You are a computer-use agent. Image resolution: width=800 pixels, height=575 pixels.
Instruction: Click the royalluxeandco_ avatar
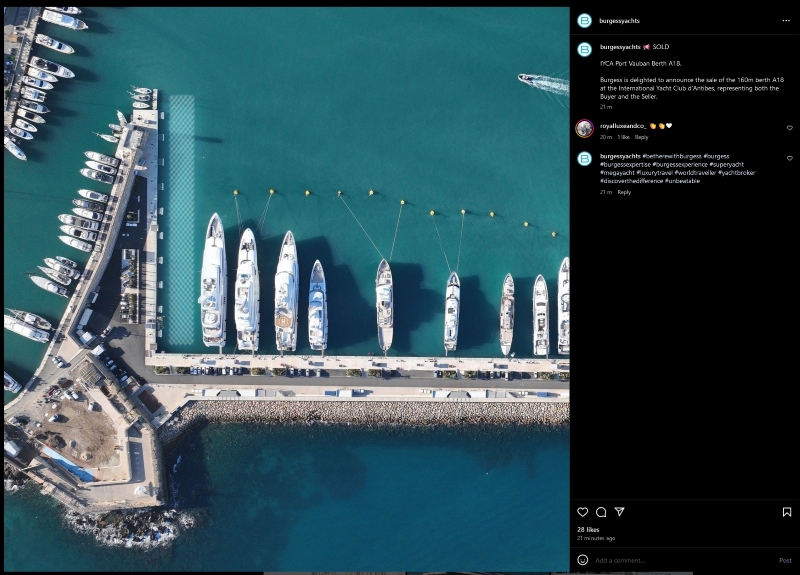[584, 128]
